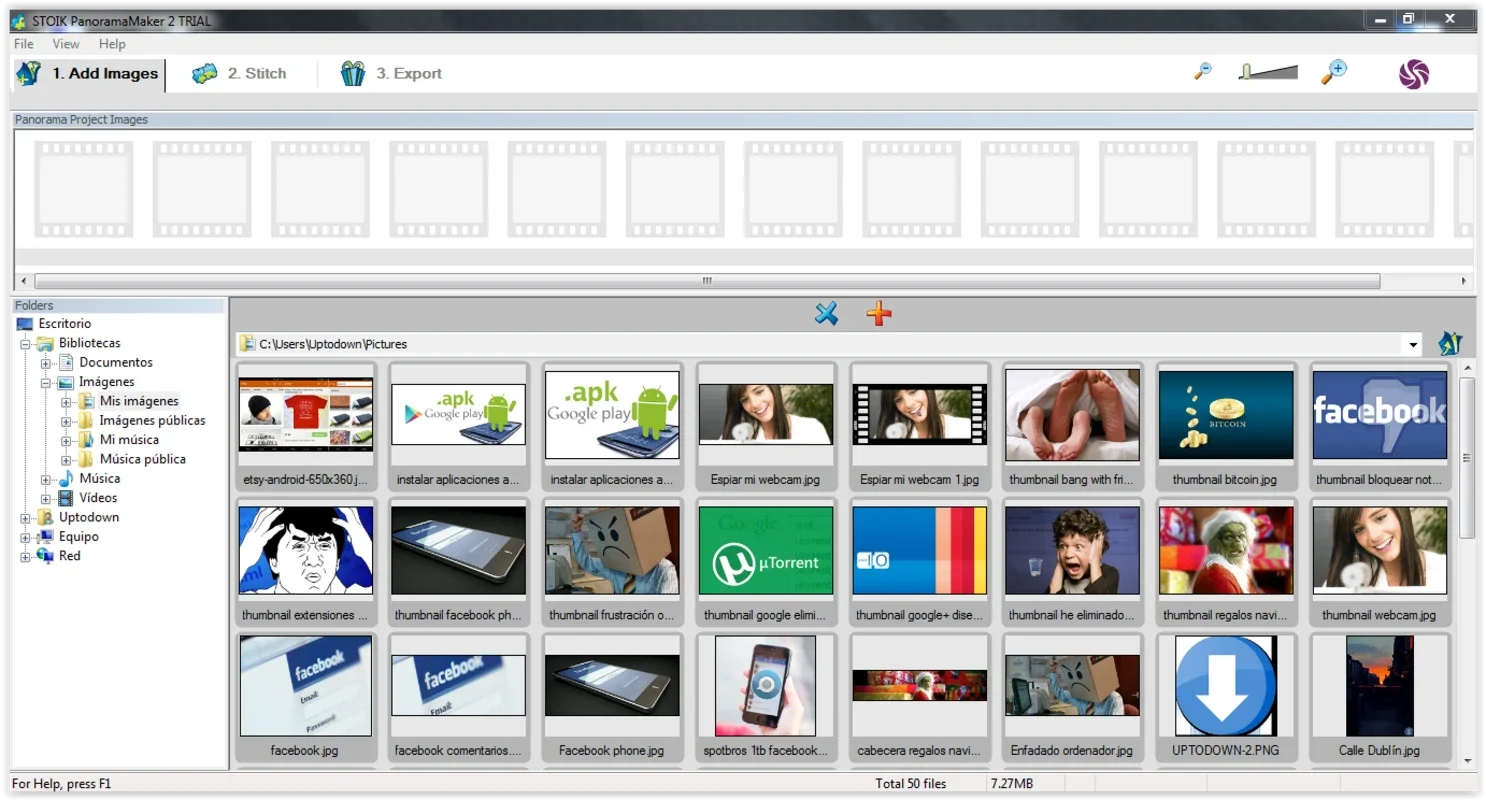Select etsy-android-650x360 thumbnail
The image size is (1486, 800).
(306, 426)
